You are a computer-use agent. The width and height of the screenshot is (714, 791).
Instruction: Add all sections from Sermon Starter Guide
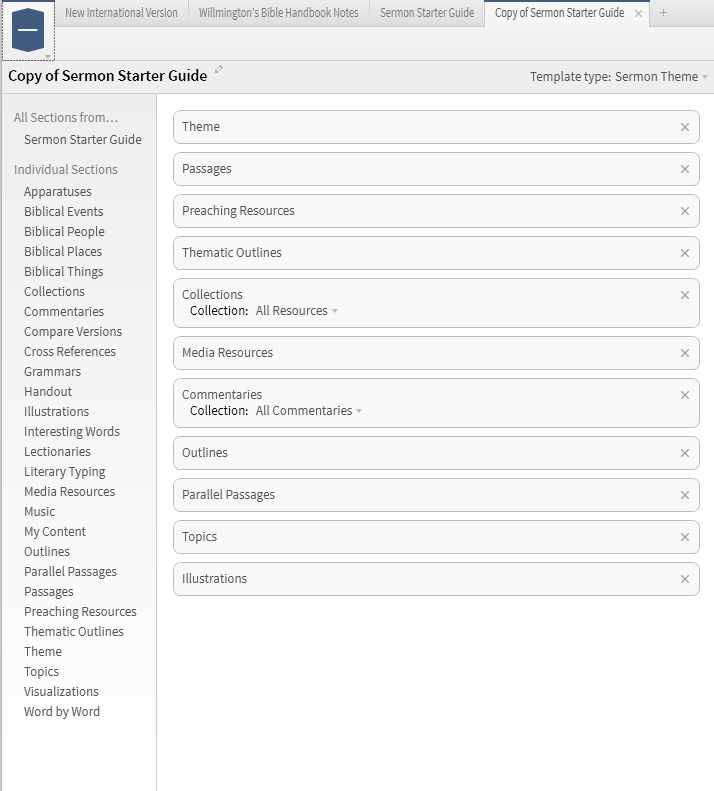pos(83,140)
